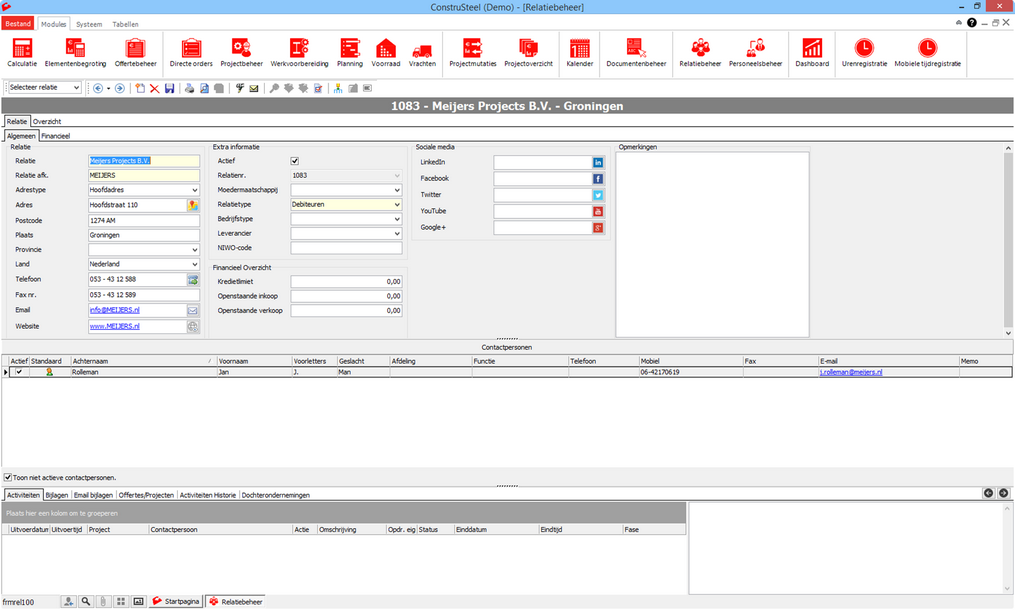Screen dimensions: 1015x610
Task: Toggle Actief checkbox for Rolleman row
Action: tap(19, 372)
